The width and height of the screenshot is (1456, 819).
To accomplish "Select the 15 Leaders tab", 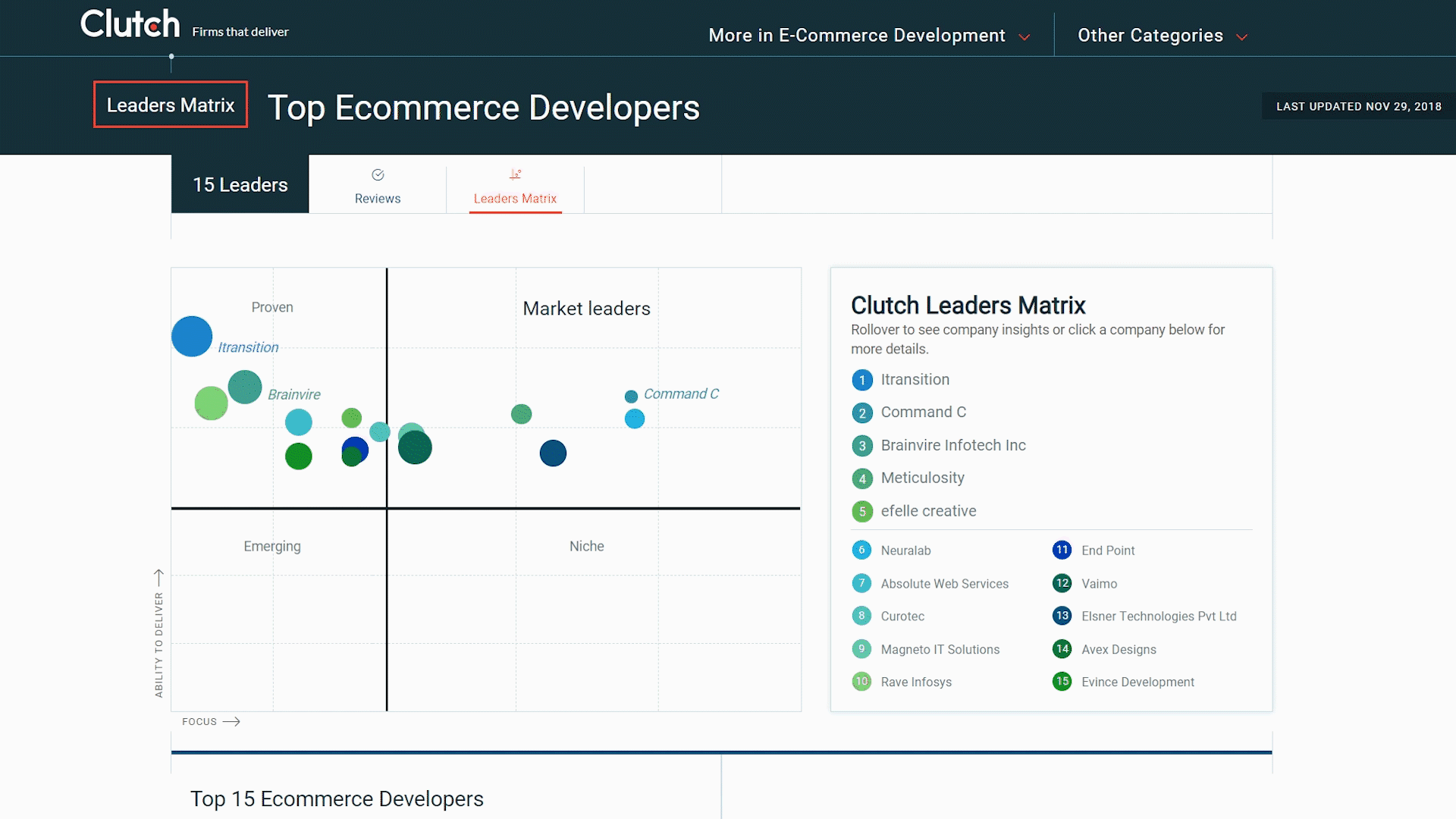I will click(240, 184).
